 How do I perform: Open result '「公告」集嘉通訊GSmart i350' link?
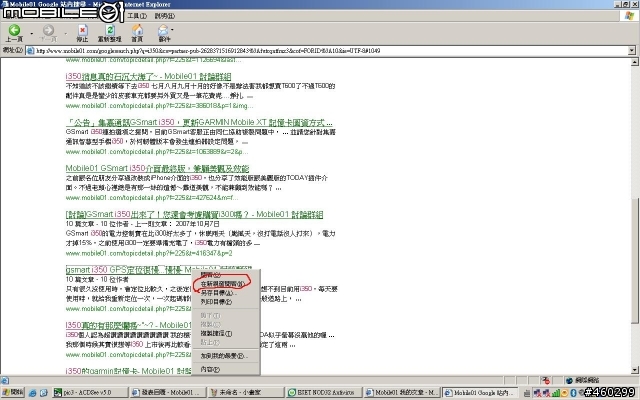click(x=199, y=122)
